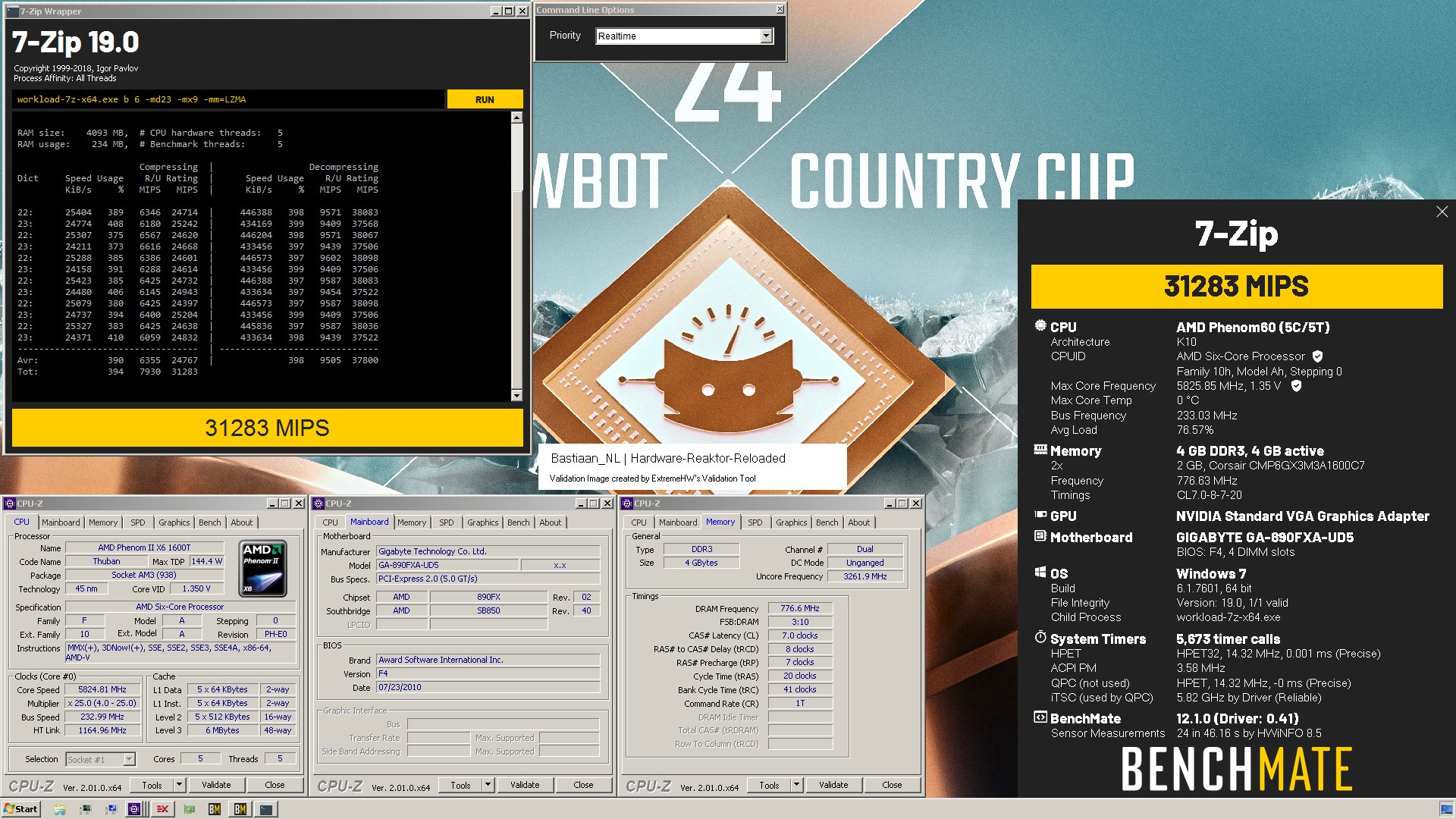The image size is (1456, 819).
Task: Click Close button in CPU-Z Mainboard window
Action: 583,785
